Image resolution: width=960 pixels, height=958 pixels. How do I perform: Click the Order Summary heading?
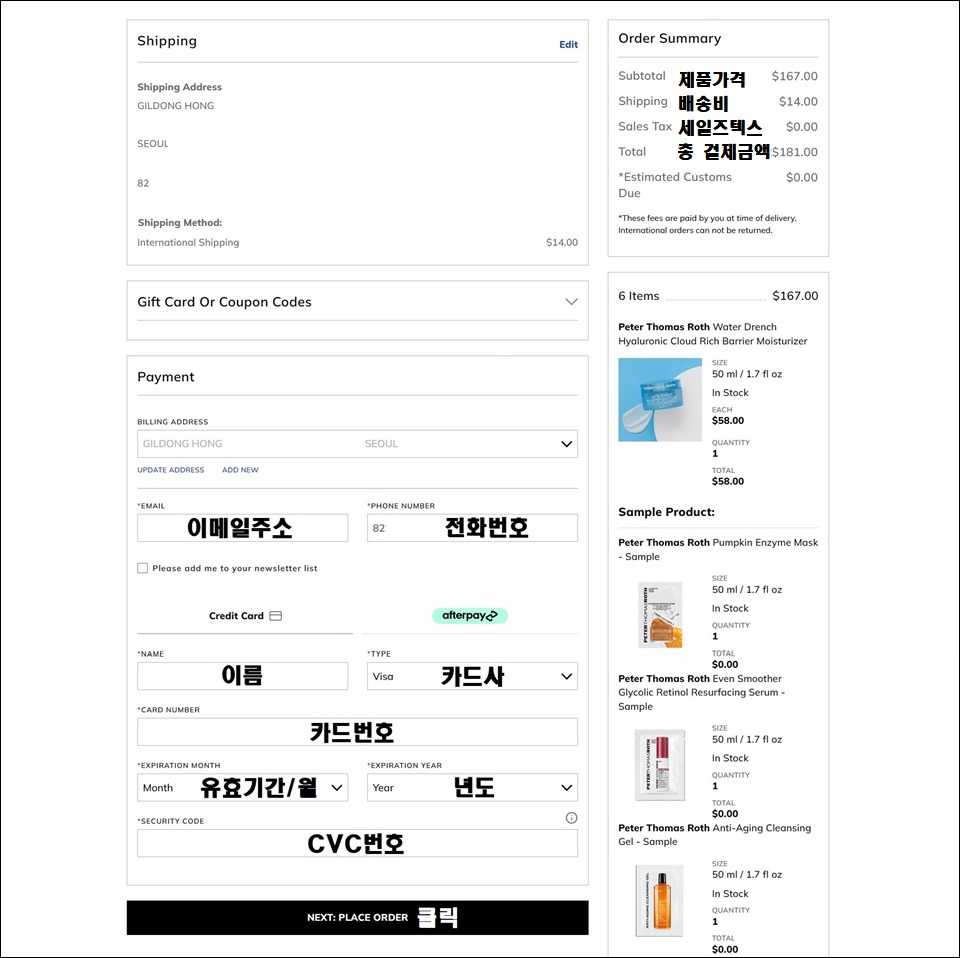[669, 38]
